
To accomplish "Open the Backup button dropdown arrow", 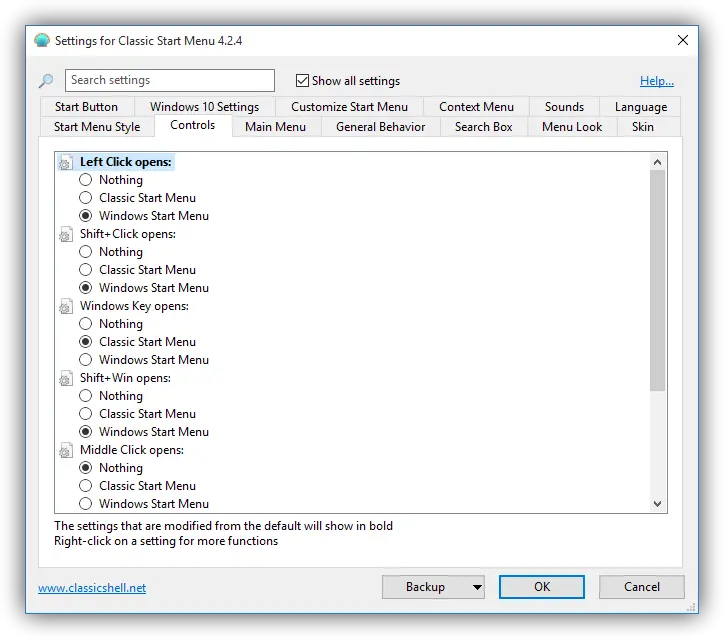I will (477, 587).
